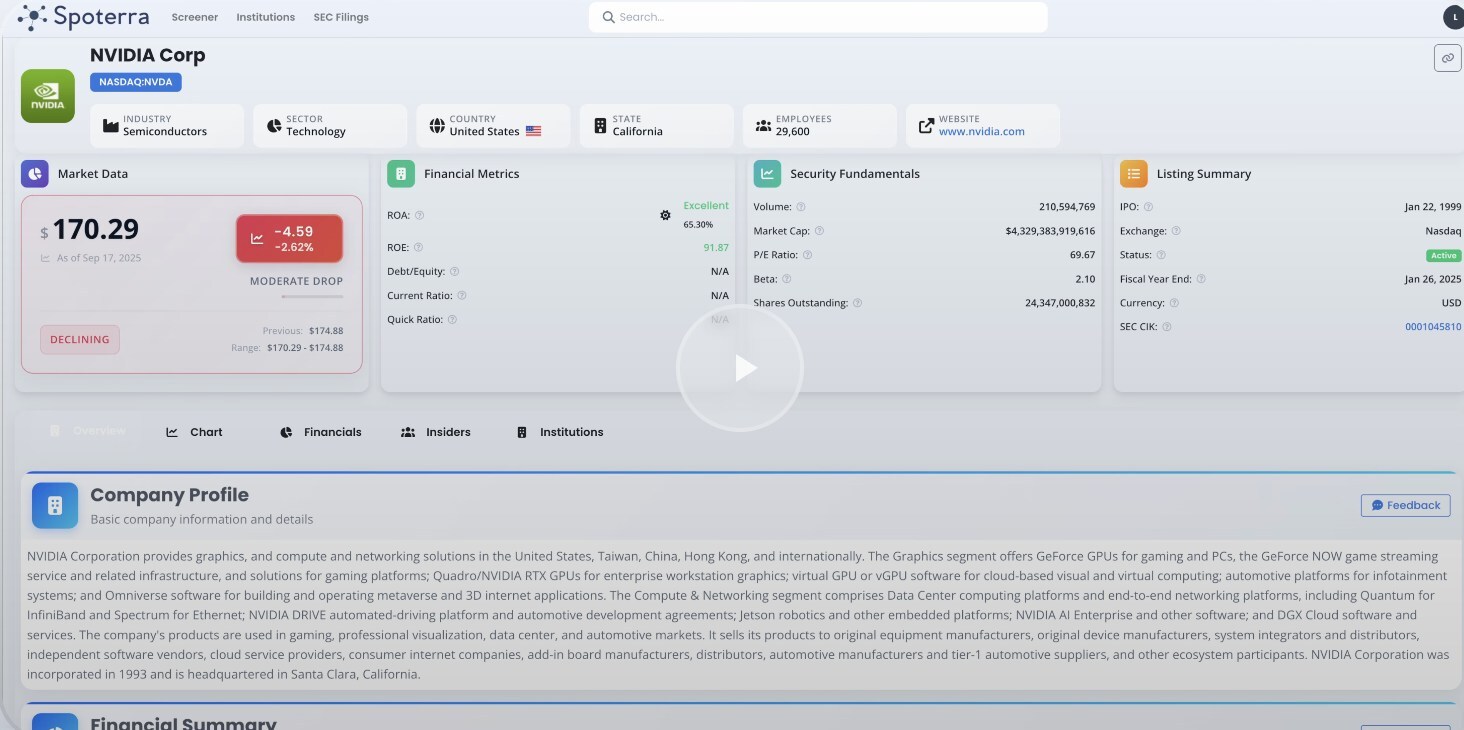The image size is (1464, 730).
Task: Click the SEC CIK info icon
Action: (1167, 327)
